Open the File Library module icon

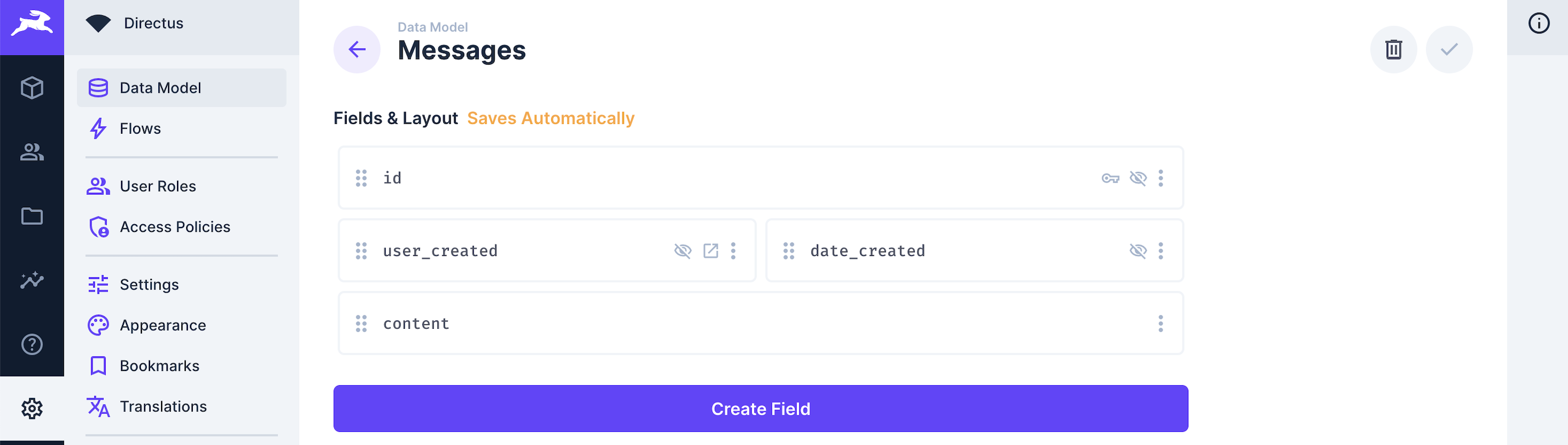pos(32,216)
